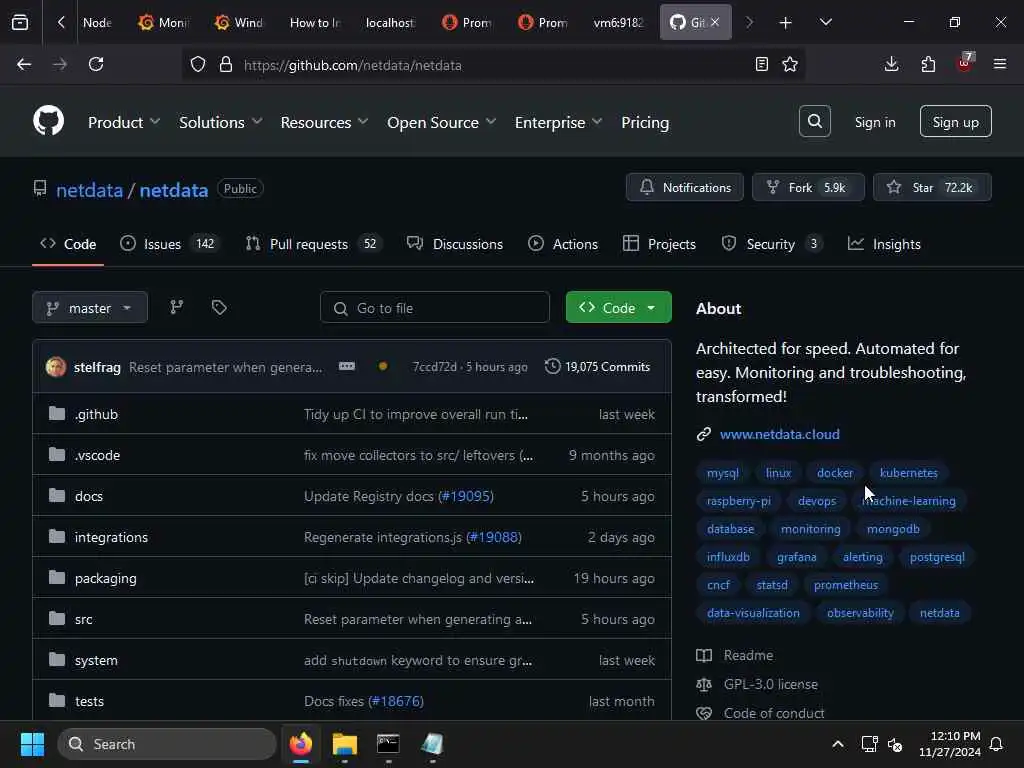Viewport: 1024px width, 768px height.
Task: Expand commit message ellipsis icon
Action: [347, 366]
